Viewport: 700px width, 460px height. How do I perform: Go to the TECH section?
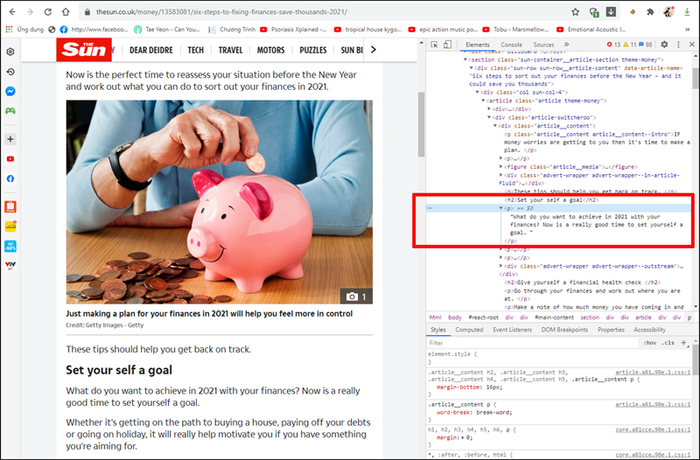[196, 50]
